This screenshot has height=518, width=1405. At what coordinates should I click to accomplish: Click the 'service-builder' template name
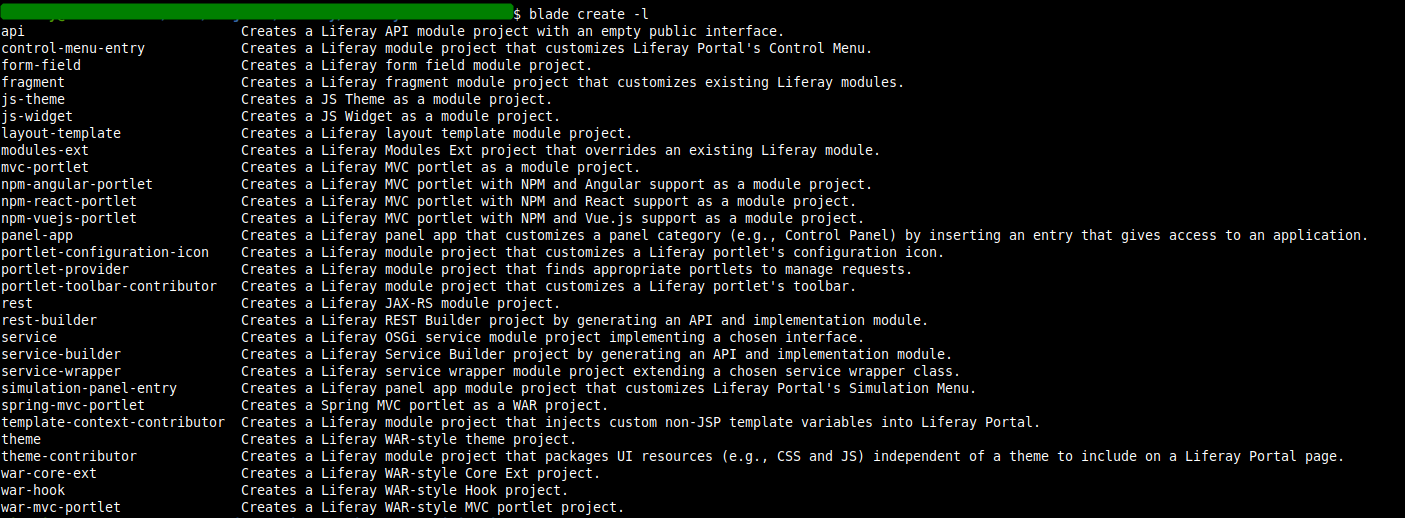tap(61, 354)
